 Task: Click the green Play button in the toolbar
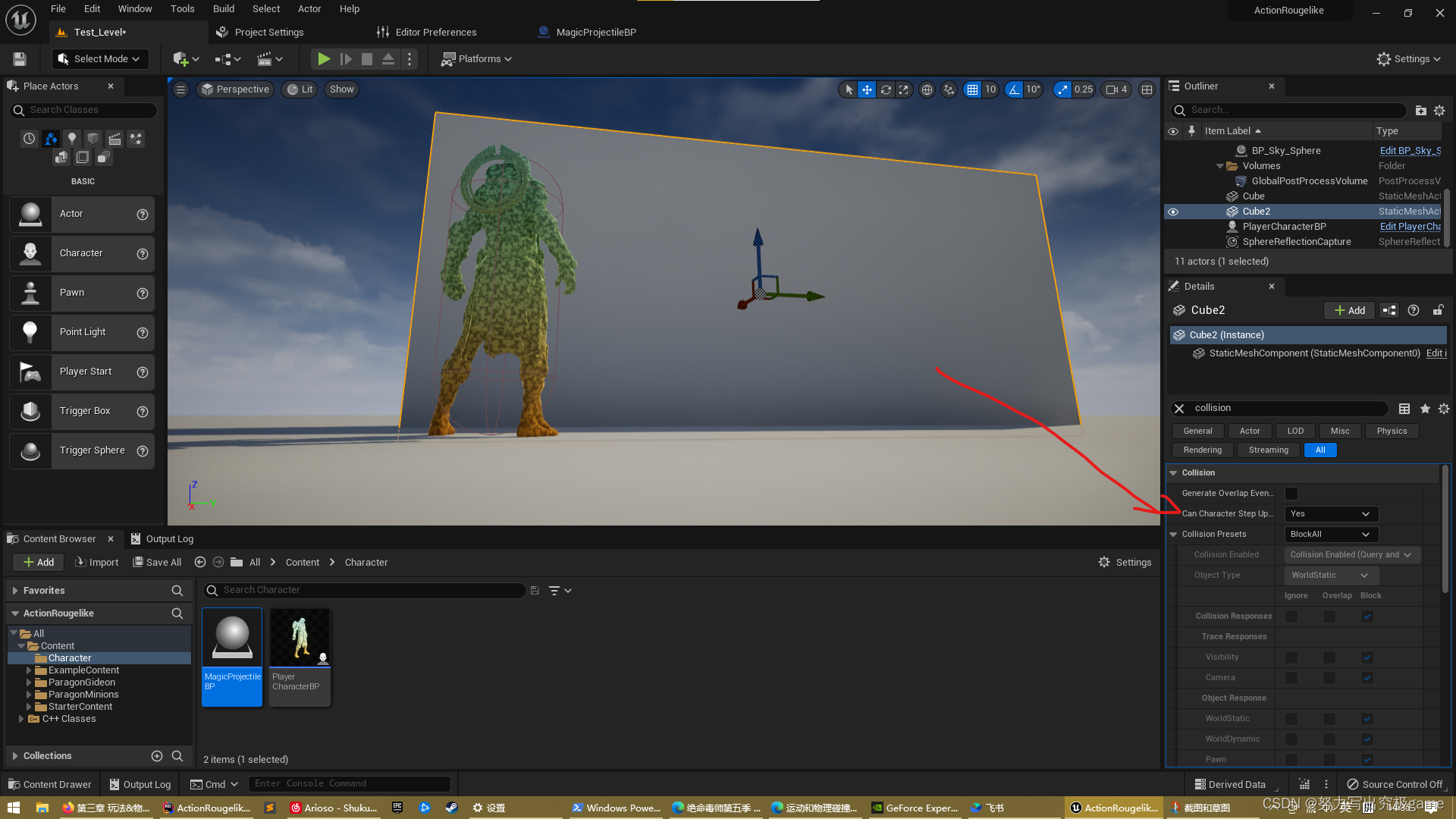[324, 59]
